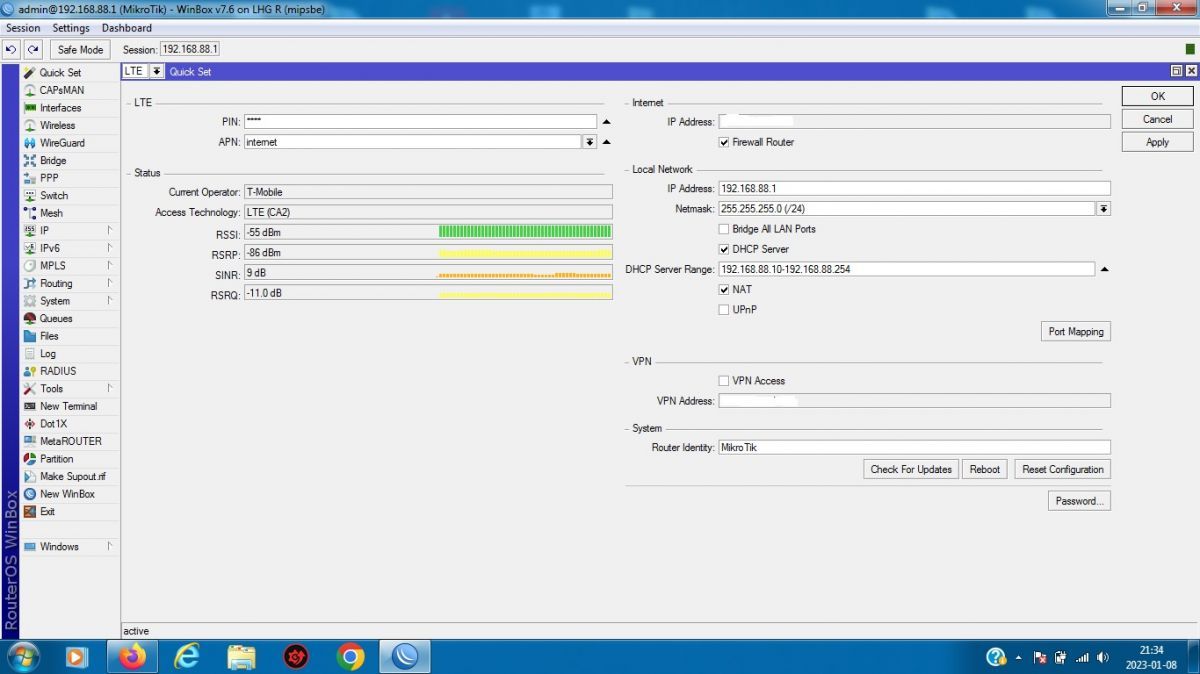Enable the VPN Access checkbox
This screenshot has height=674, width=1200.
point(724,381)
